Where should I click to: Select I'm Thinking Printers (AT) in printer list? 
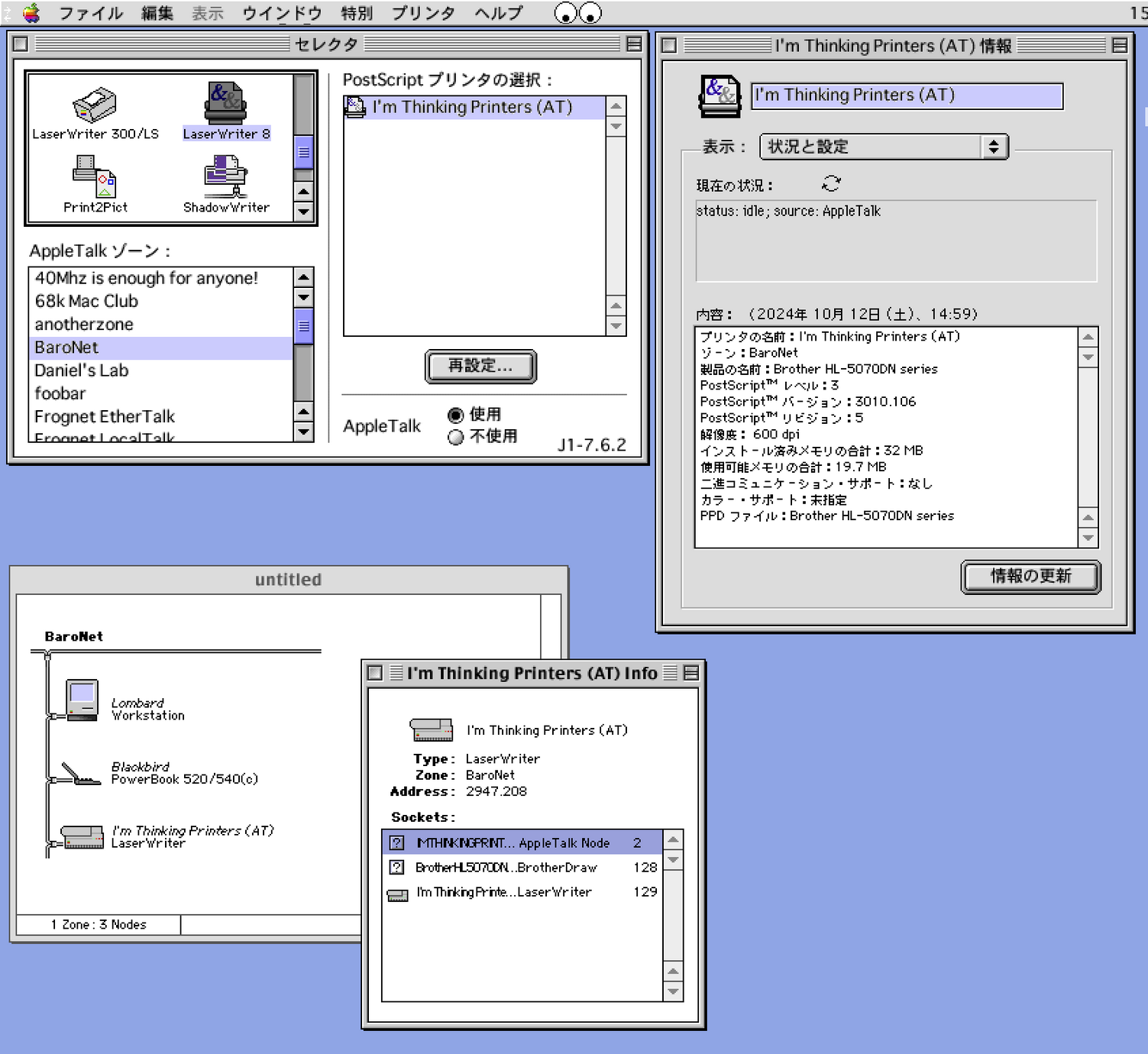coord(474,107)
